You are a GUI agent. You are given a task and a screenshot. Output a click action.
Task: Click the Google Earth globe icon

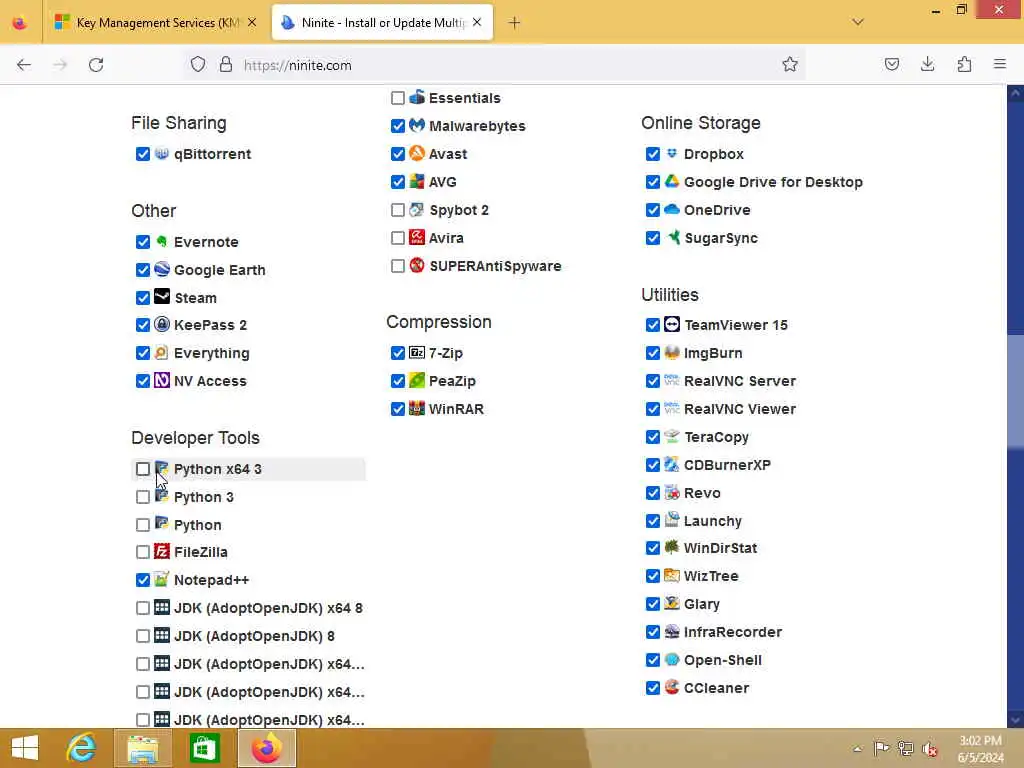click(162, 269)
